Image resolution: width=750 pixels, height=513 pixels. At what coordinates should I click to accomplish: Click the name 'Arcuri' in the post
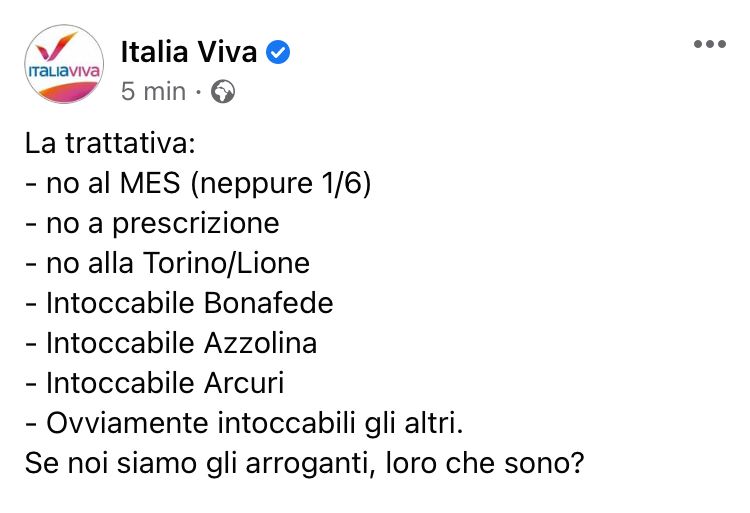pyautogui.click(x=244, y=383)
